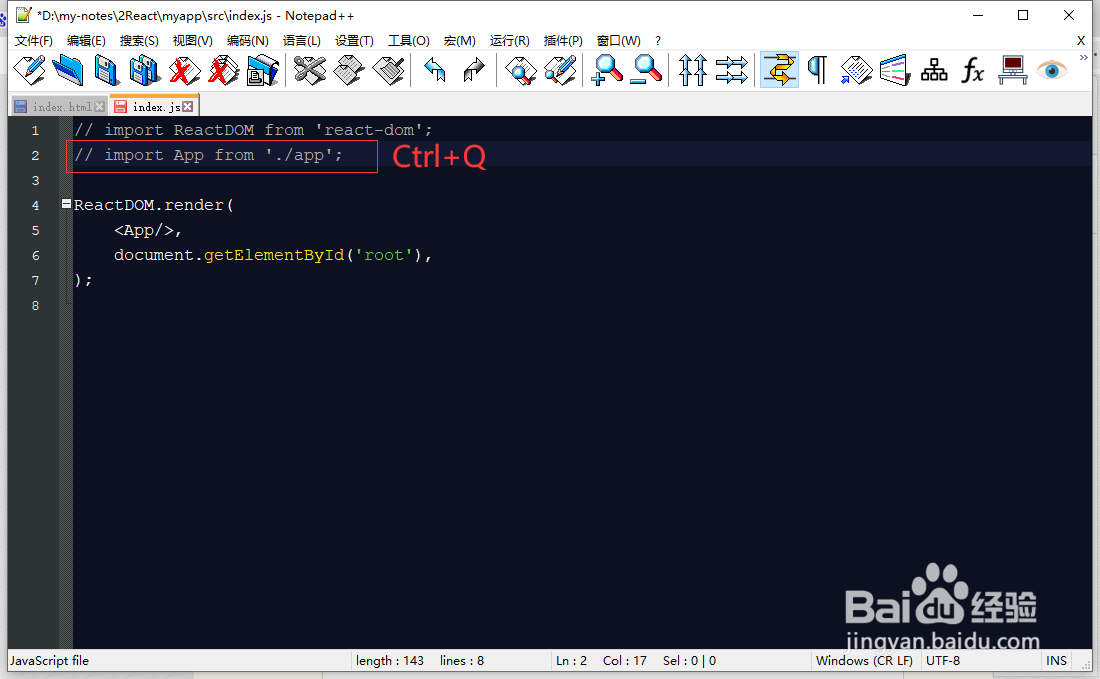This screenshot has width=1100, height=679.
Task: Maximize the Notepad++ window
Action: [1023, 15]
